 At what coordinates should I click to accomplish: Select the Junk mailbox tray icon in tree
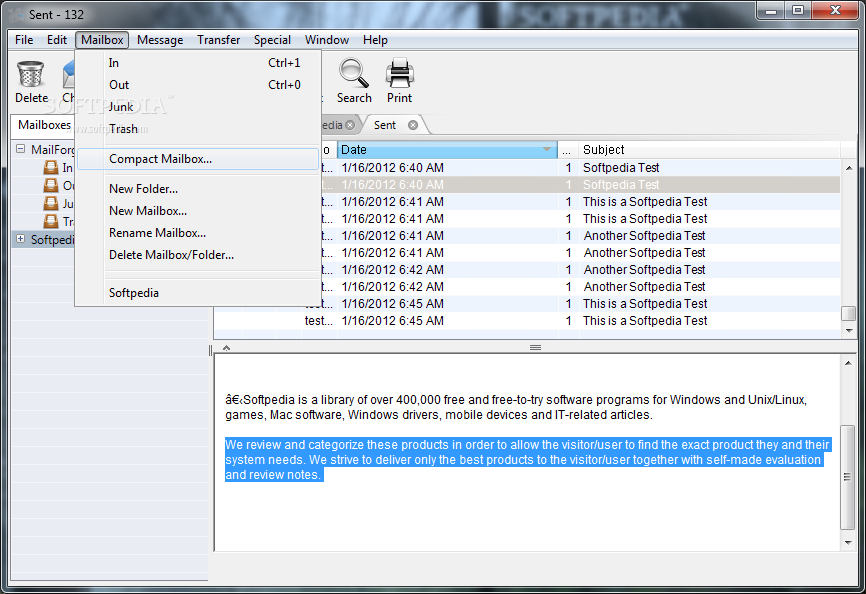[x=51, y=203]
